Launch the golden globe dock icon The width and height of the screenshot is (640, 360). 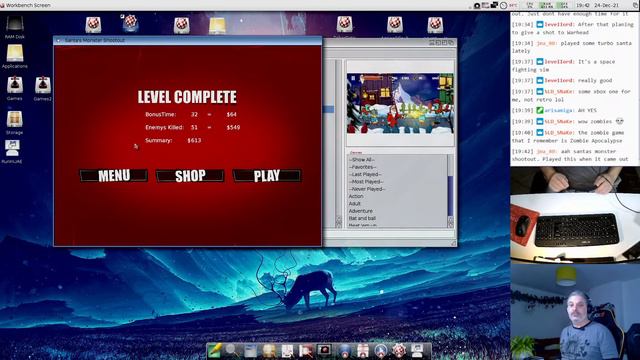pos(269,351)
